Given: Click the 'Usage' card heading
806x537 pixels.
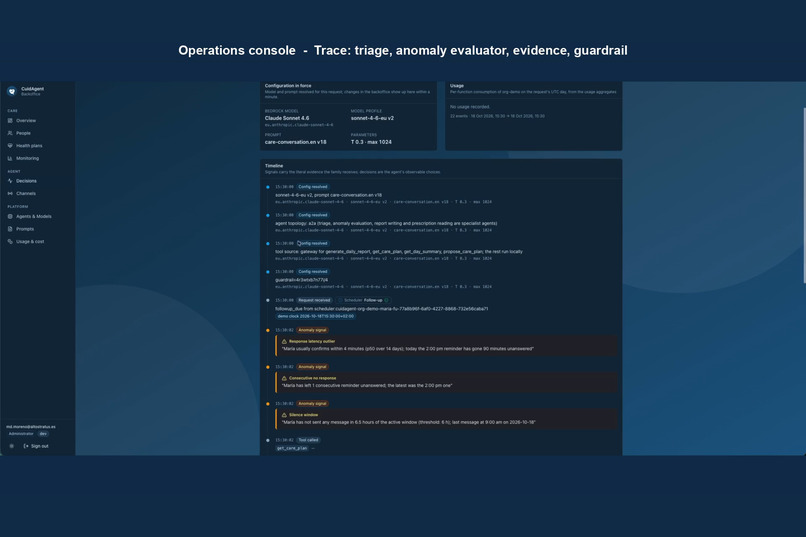Looking at the screenshot, I should tap(457, 86).
